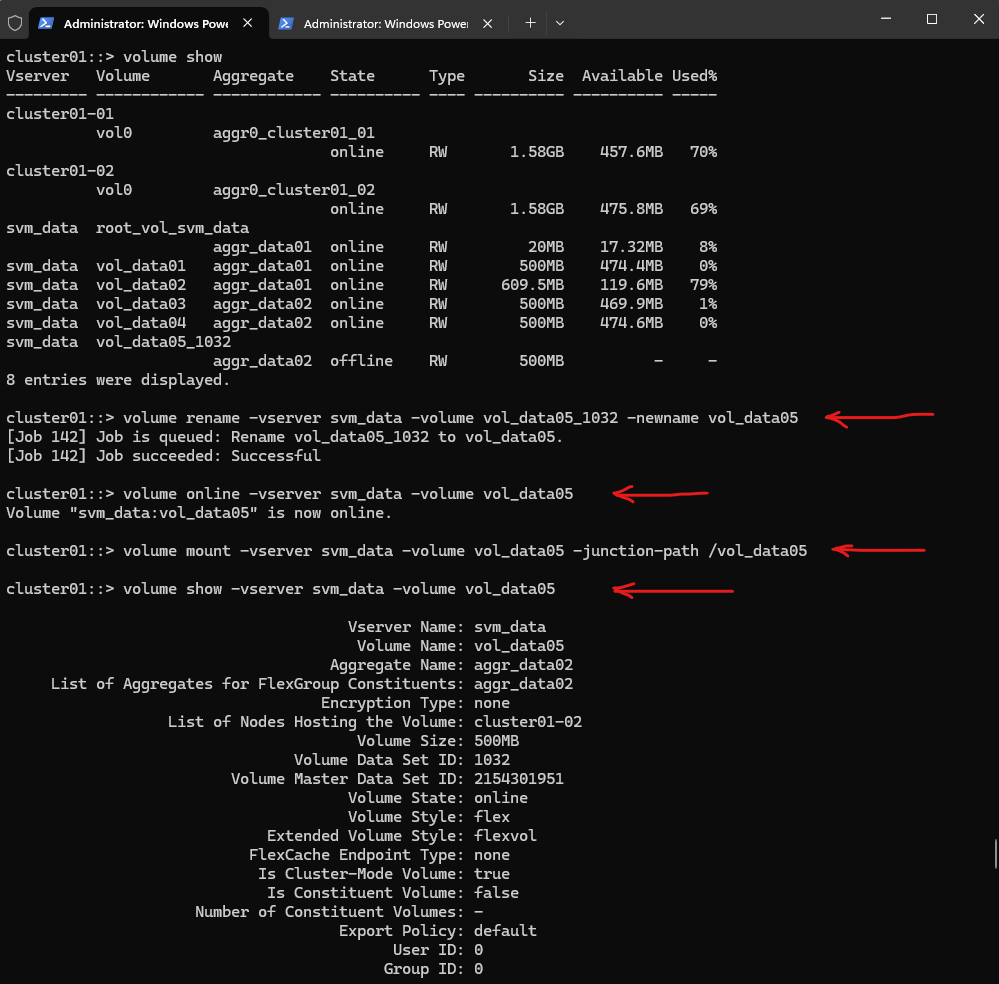Screen dimensions: 999x984
Task: Click the vertical scrollbar thumb at right edge
Action: tap(994, 854)
